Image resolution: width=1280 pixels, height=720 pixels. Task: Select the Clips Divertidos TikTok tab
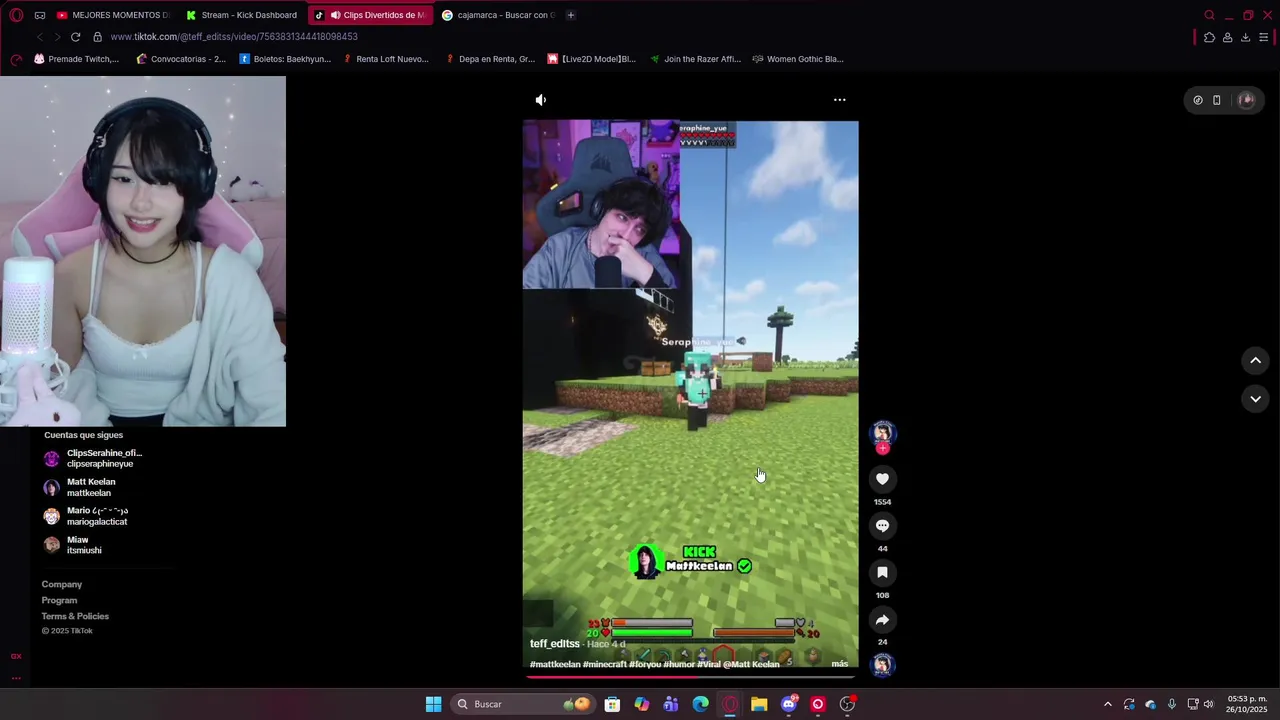(370, 15)
